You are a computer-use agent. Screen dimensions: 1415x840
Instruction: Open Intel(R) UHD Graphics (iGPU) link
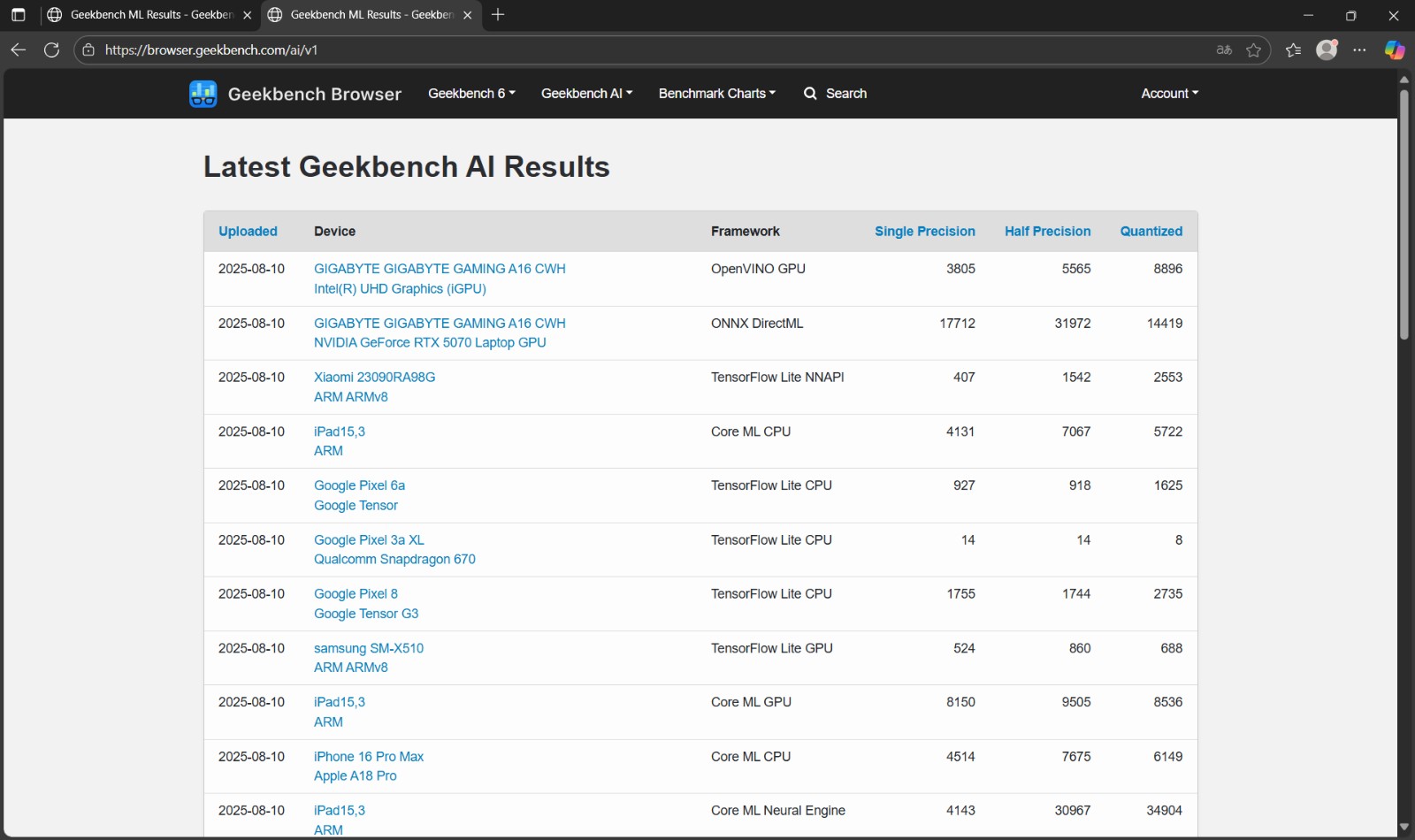tap(400, 289)
